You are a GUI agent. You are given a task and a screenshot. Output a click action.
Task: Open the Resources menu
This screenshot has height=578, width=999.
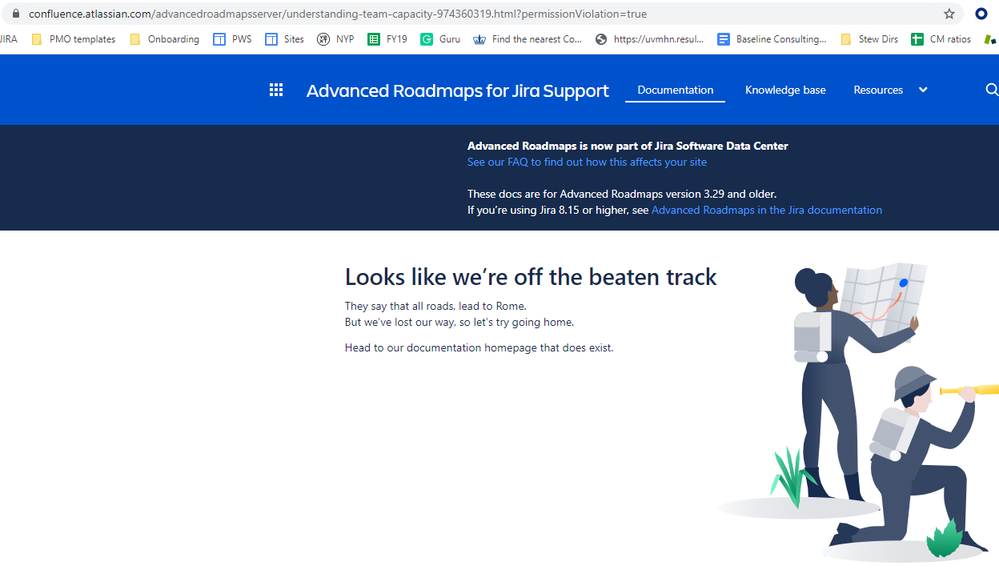click(x=878, y=90)
